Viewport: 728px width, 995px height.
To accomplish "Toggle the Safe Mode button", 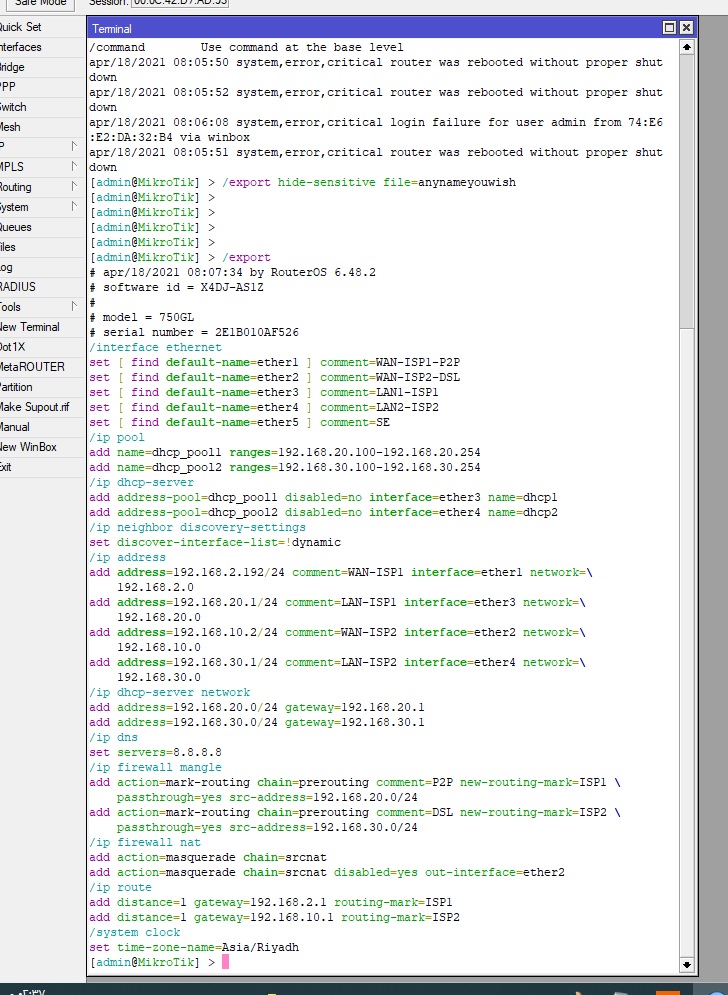I will point(39,3).
